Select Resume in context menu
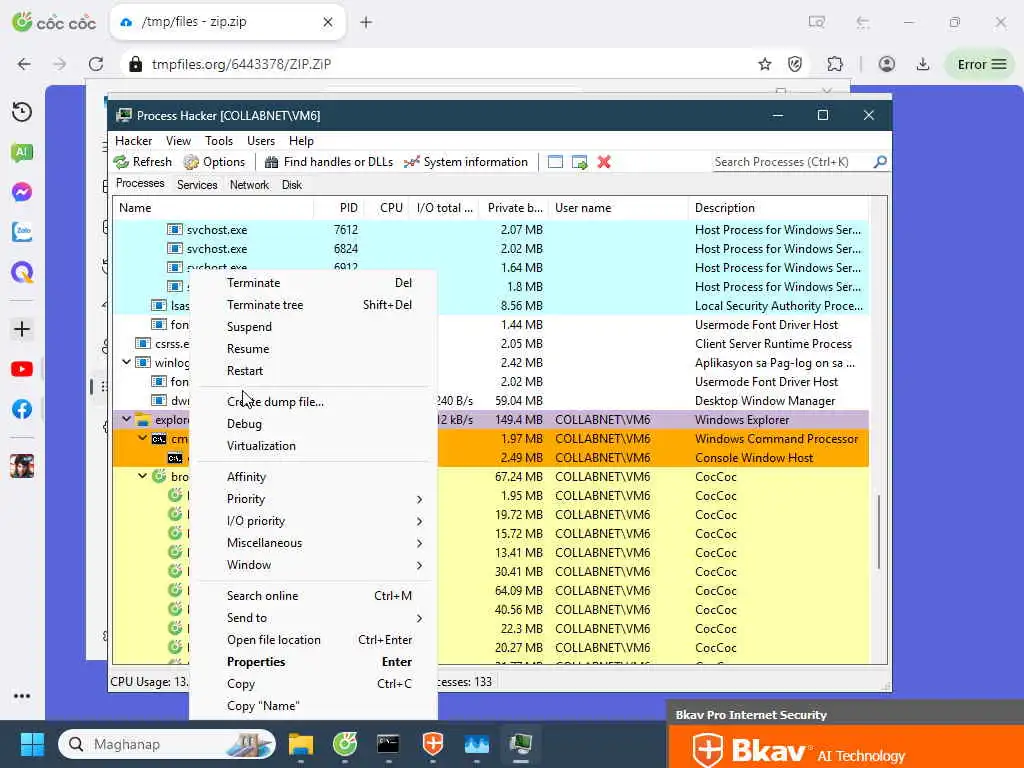 click(x=313, y=349)
